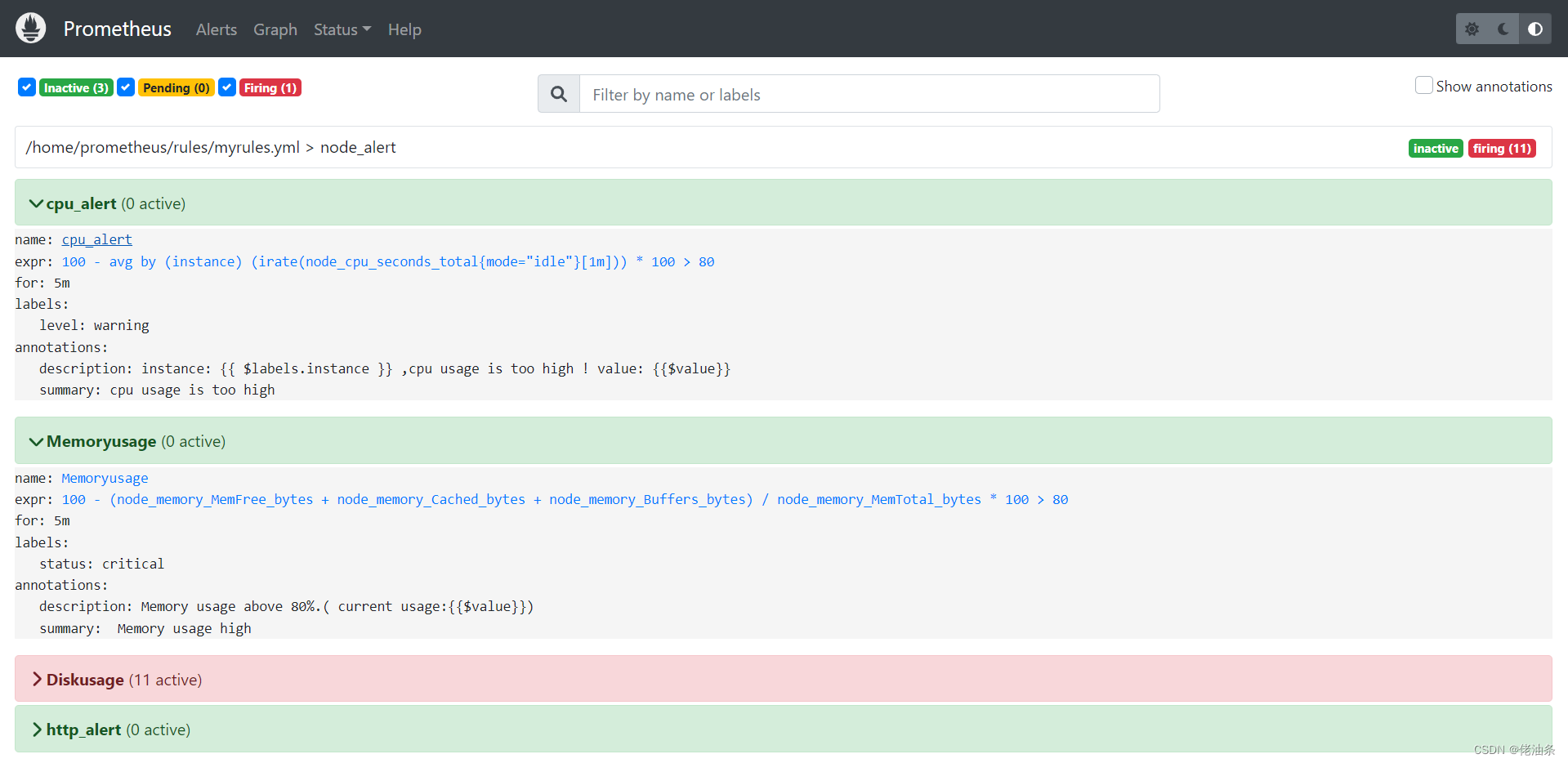The width and height of the screenshot is (1568, 763).
Task: Click Memoryusage (0 active) title
Action: click(136, 441)
